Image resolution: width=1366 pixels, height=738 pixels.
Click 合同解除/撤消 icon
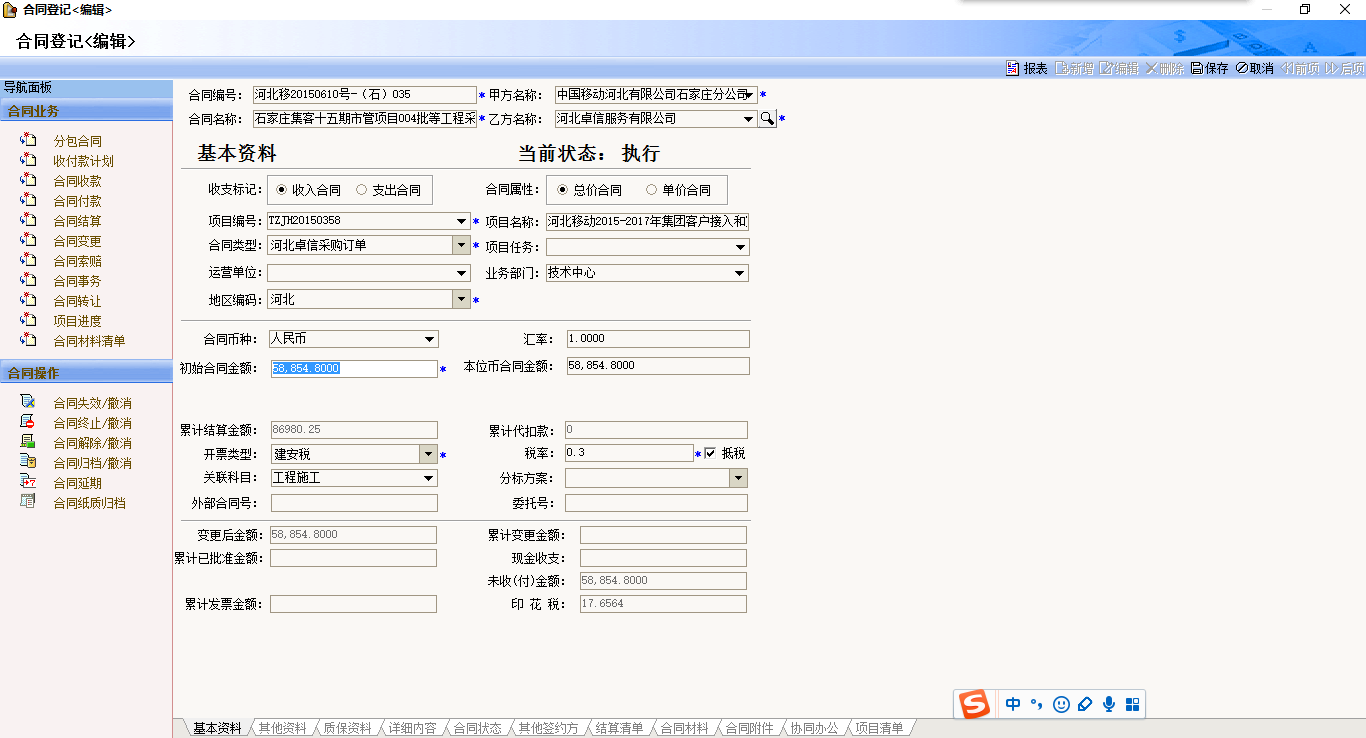pyautogui.click(x=28, y=442)
